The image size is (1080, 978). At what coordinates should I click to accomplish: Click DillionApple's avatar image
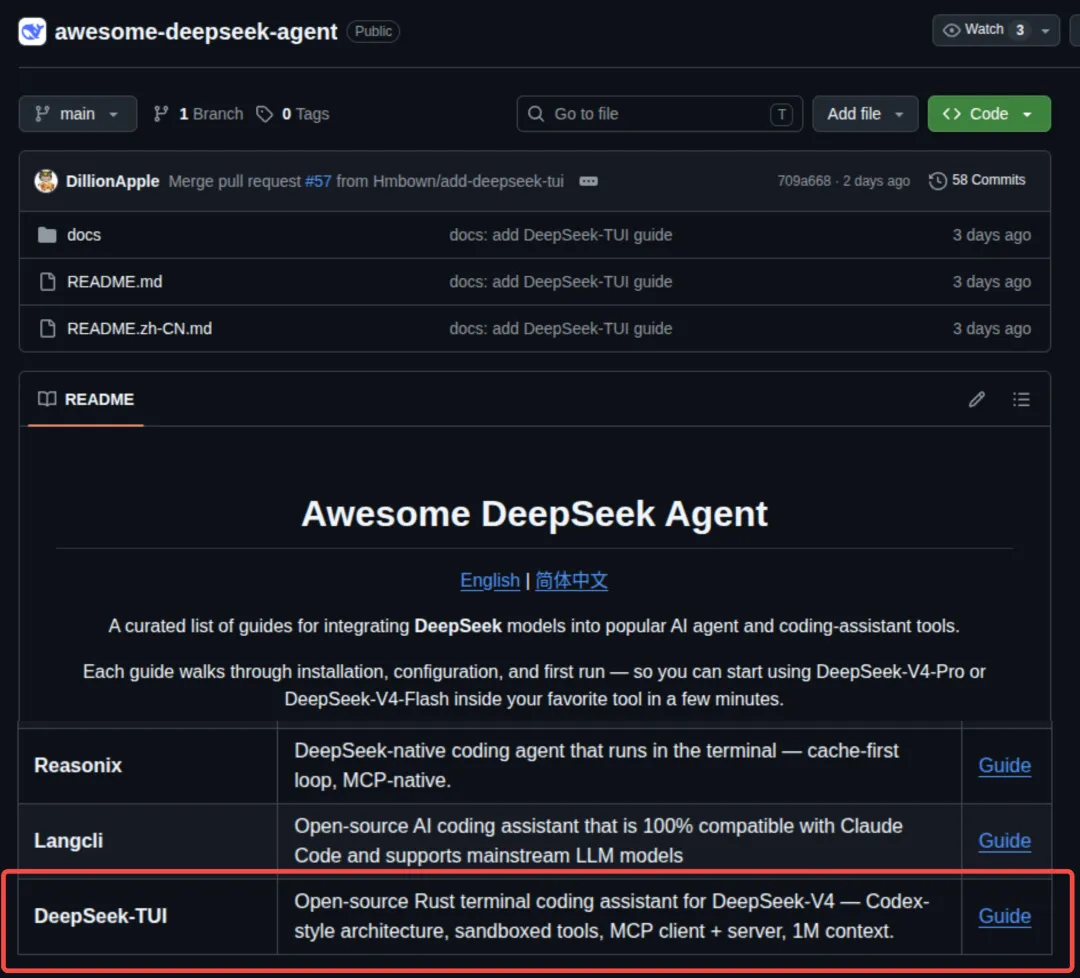(x=46, y=181)
